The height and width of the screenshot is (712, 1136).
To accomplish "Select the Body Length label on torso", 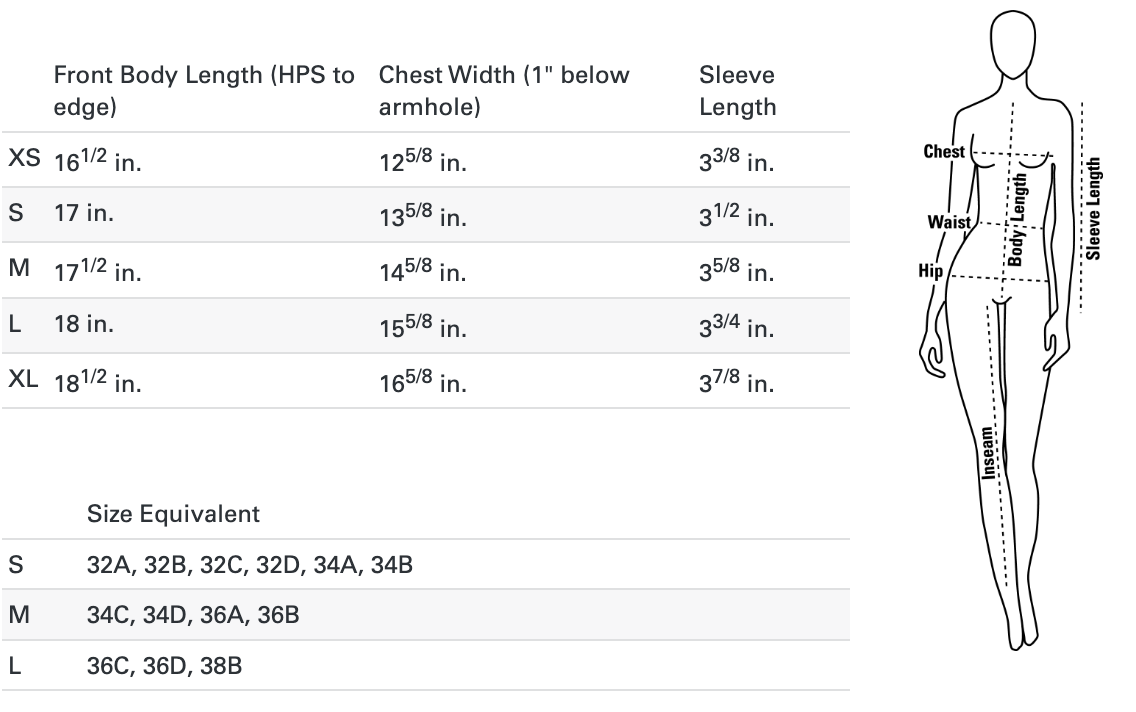I will [1017, 219].
